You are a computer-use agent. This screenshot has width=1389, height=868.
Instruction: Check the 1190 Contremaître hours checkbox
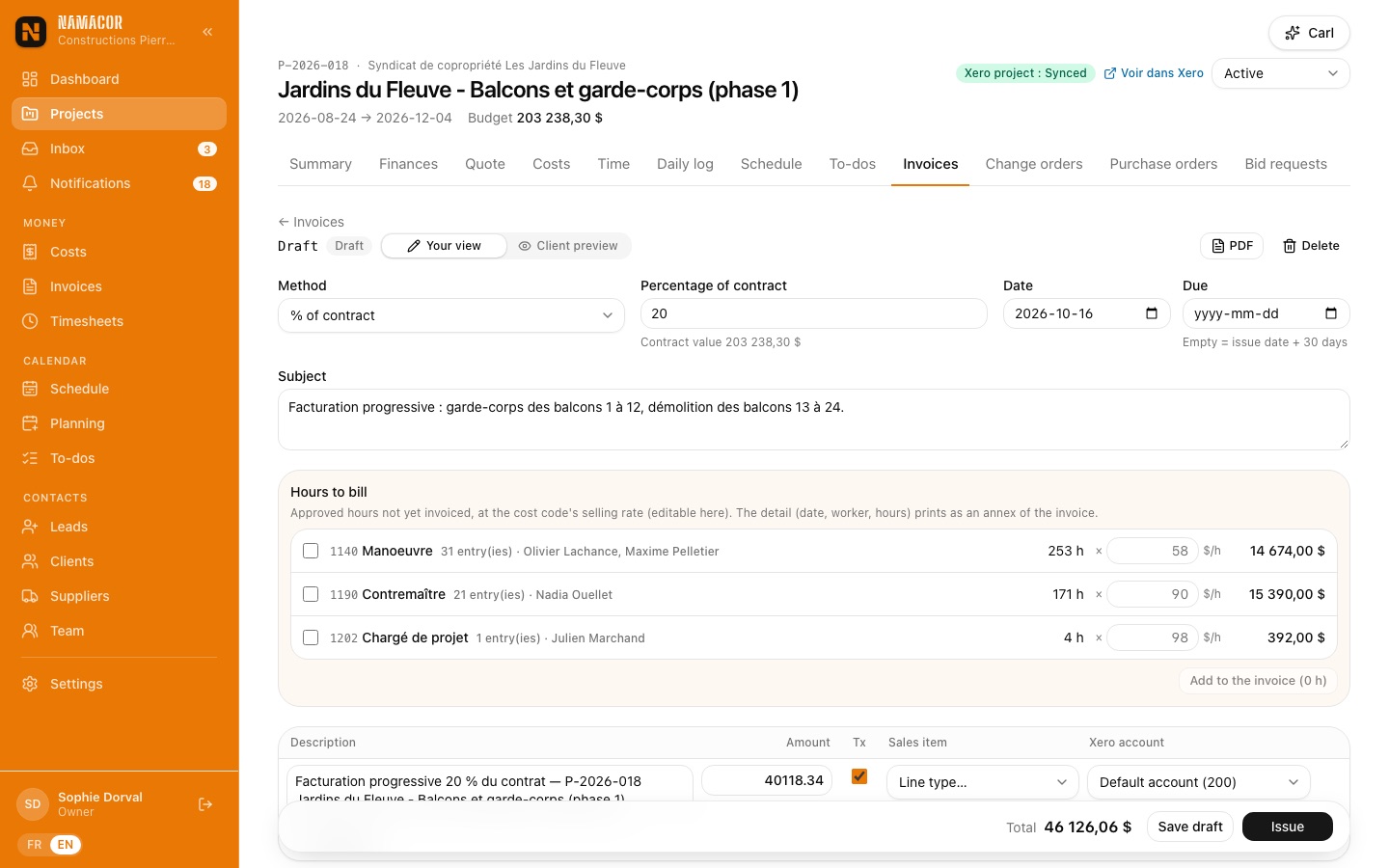coord(311,594)
